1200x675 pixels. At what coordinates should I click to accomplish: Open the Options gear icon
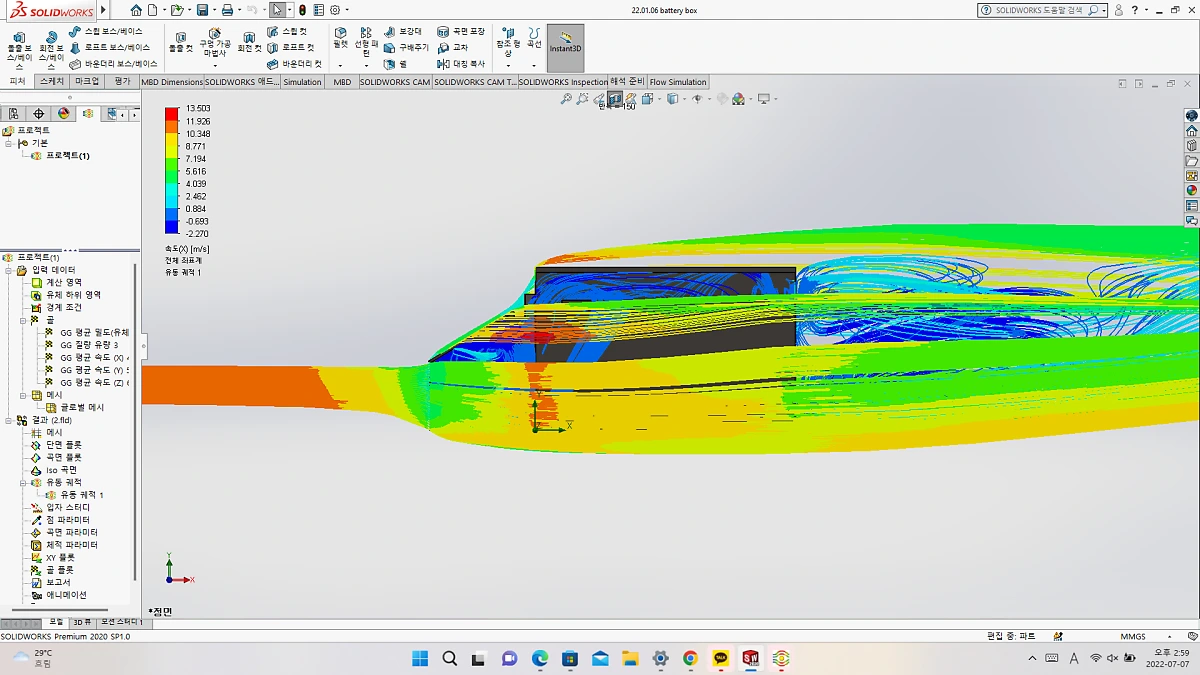pyautogui.click(x=335, y=10)
